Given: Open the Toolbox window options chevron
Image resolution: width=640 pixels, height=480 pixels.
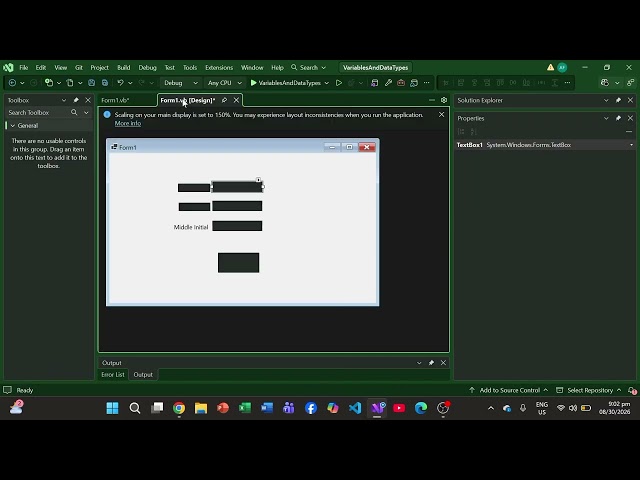Looking at the screenshot, I should point(64,100).
